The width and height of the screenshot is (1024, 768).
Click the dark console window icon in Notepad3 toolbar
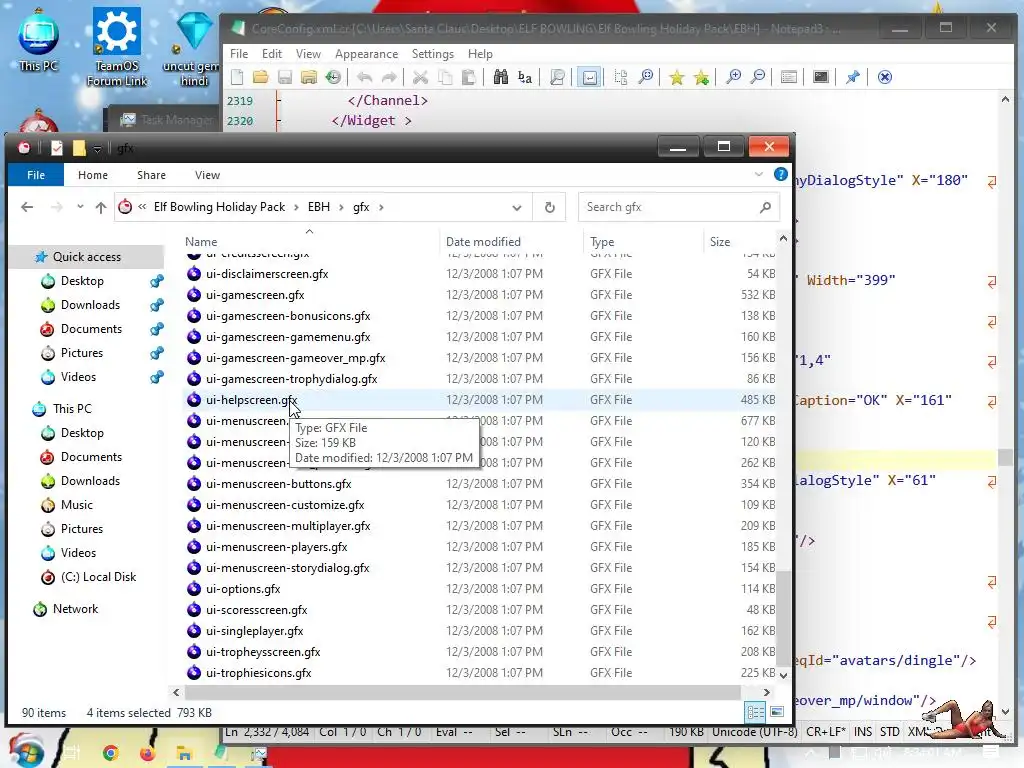pyautogui.click(x=821, y=77)
